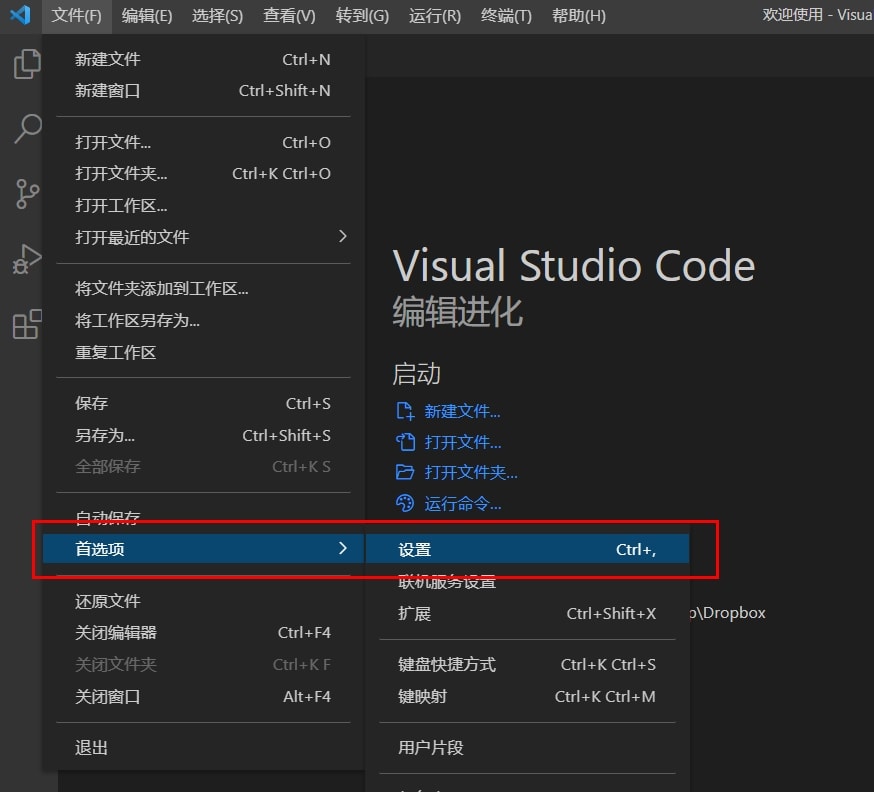
Task: Click the 打开文件夹... welcome link
Action: pyautogui.click(x=471, y=473)
